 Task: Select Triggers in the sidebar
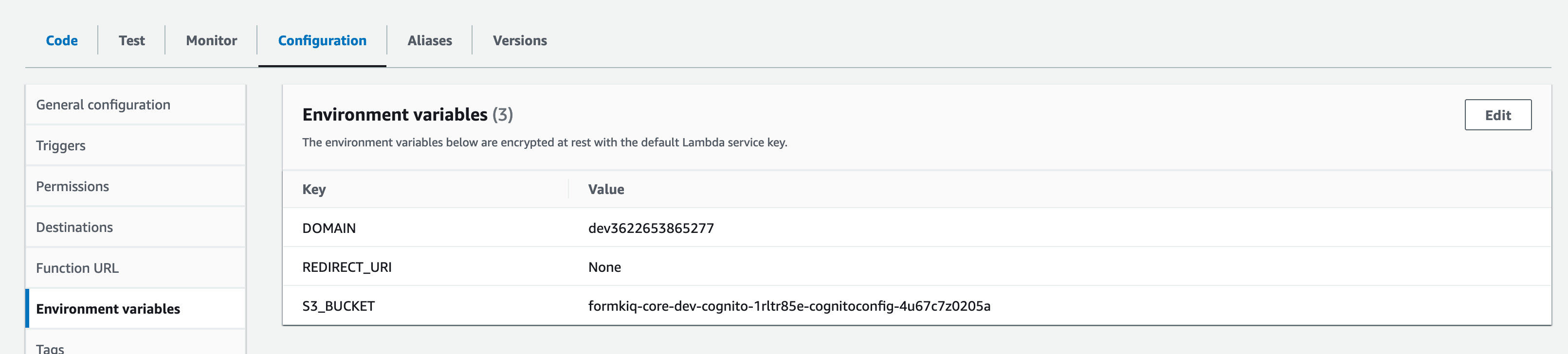[x=136, y=145]
